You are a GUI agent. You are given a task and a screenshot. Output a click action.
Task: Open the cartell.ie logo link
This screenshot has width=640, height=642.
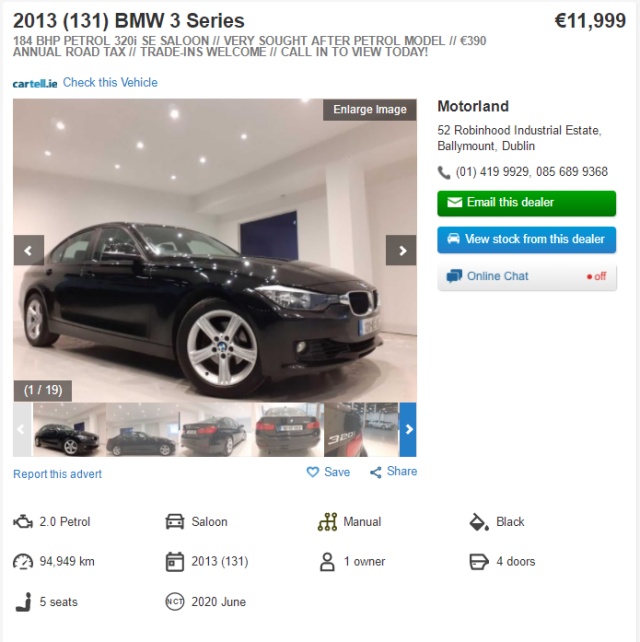35,84
